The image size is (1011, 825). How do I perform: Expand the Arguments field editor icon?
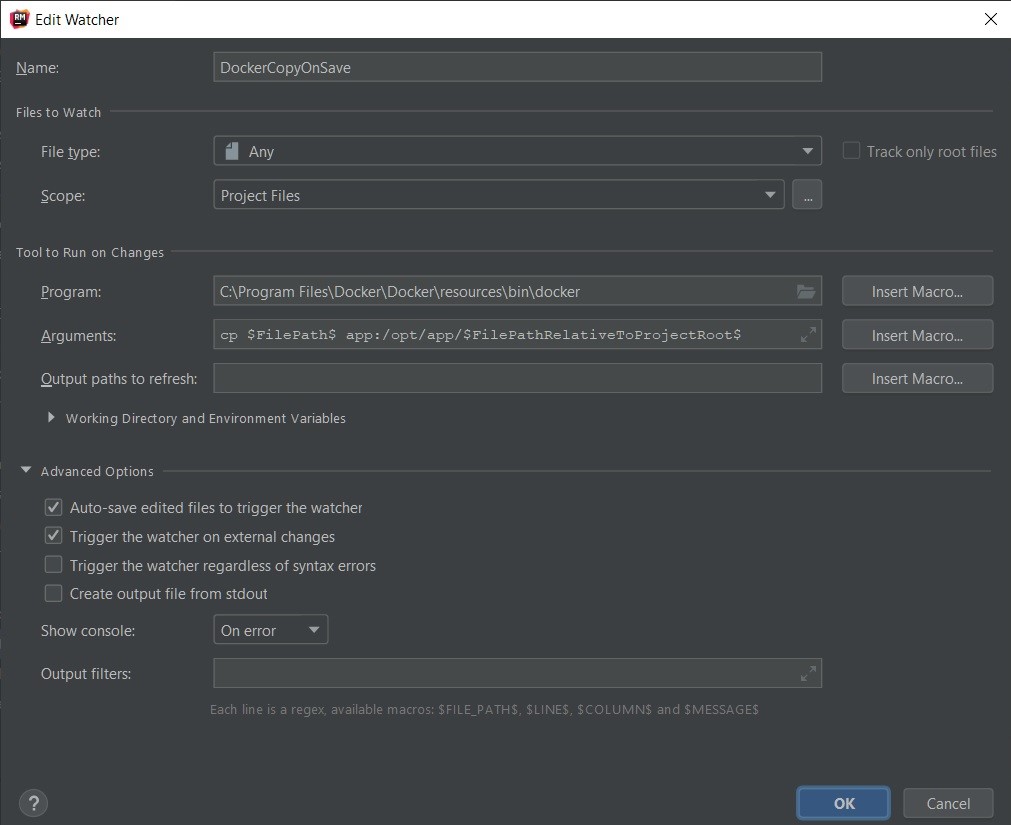pyautogui.click(x=808, y=335)
